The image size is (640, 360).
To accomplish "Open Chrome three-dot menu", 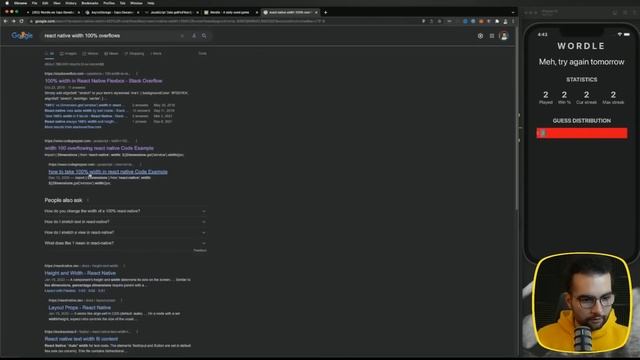I will tap(513, 21).
